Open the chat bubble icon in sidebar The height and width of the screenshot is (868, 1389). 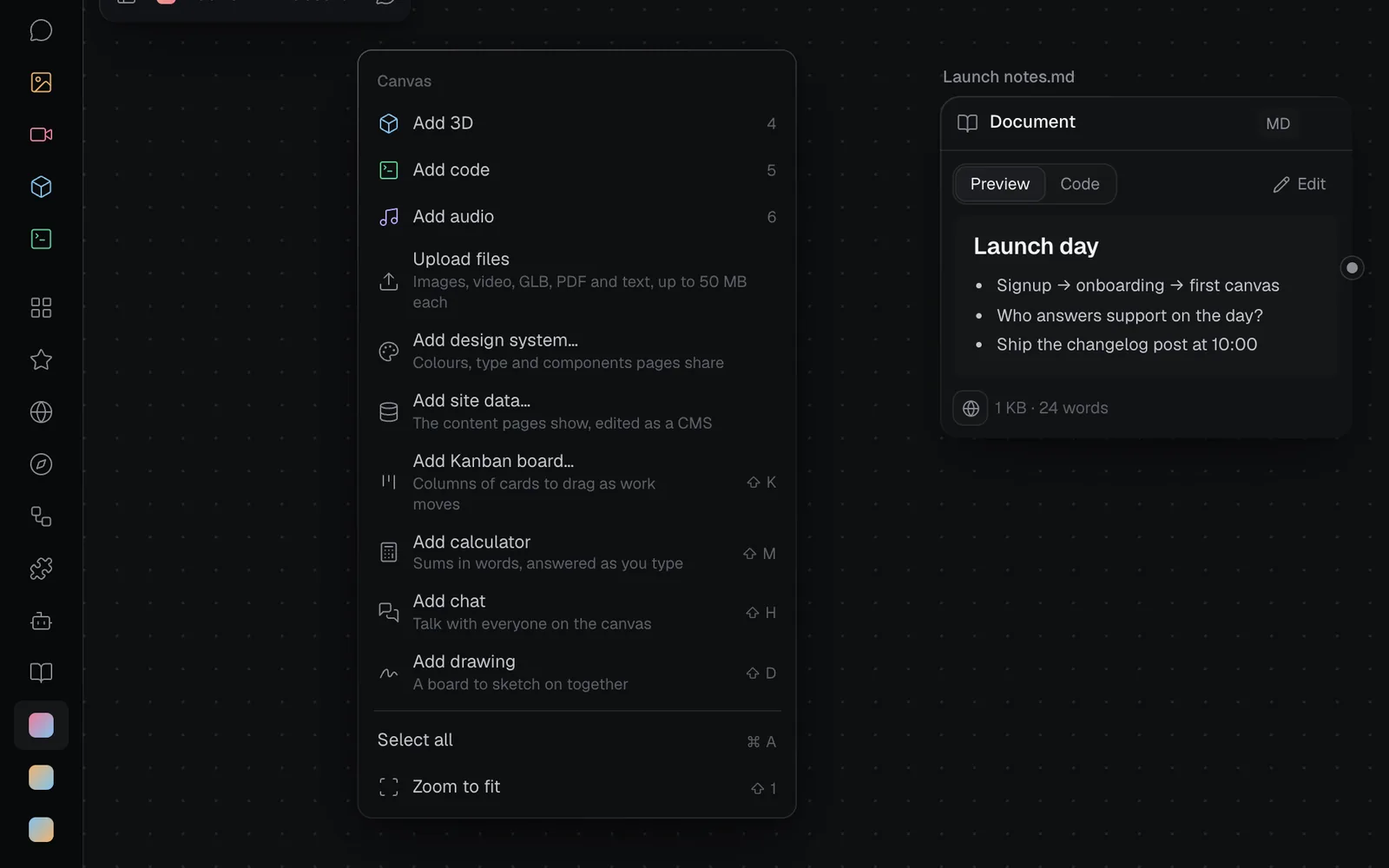[x=41, y=30]
